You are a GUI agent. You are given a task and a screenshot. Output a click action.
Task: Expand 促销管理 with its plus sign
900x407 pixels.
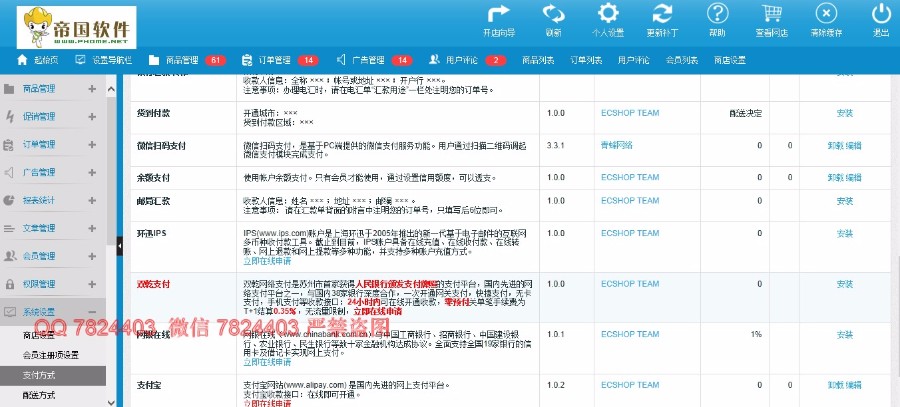point(92,117)
